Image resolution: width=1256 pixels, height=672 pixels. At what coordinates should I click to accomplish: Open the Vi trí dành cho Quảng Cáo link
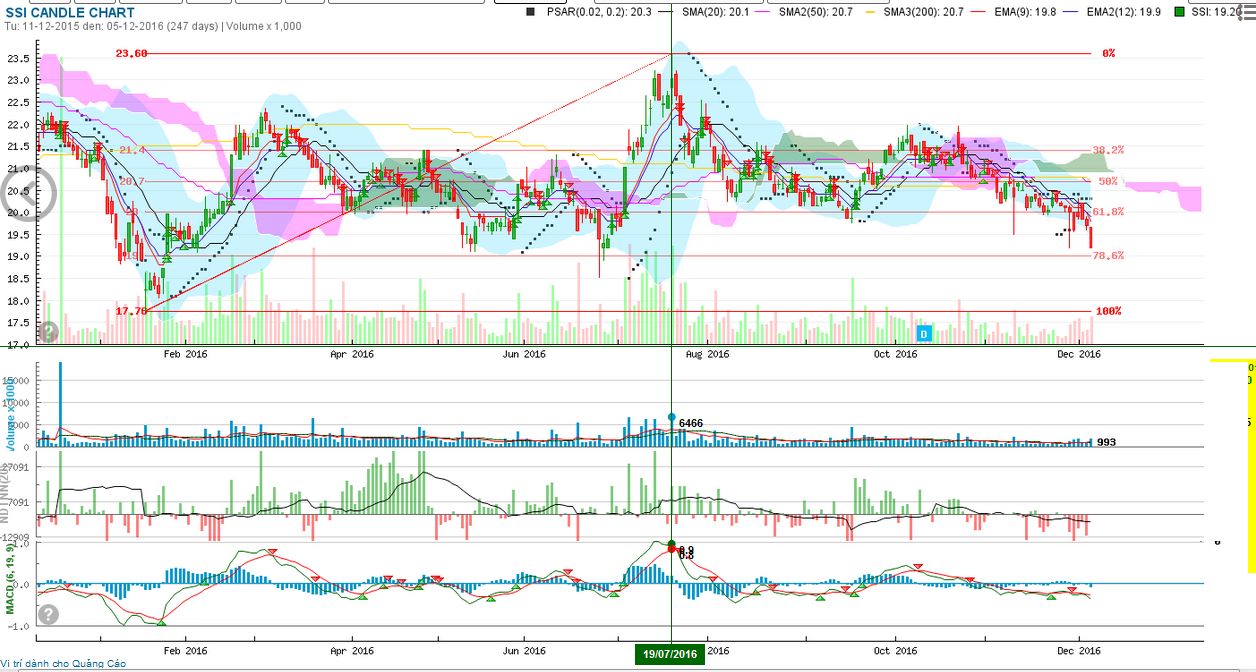tap(64, 663)
